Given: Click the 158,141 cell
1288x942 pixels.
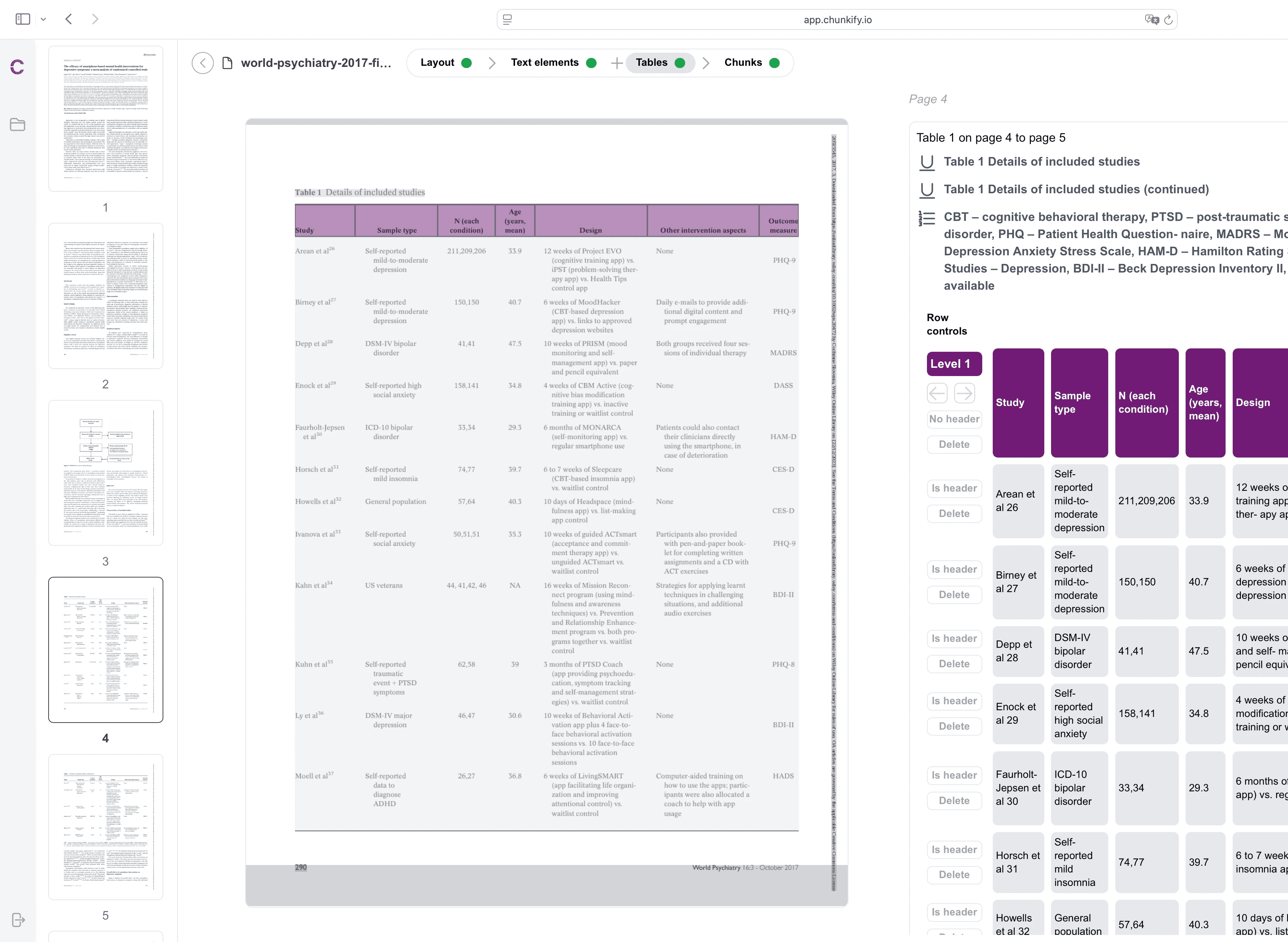Looking at the screenshot, I should click(x=1146, y=713).
